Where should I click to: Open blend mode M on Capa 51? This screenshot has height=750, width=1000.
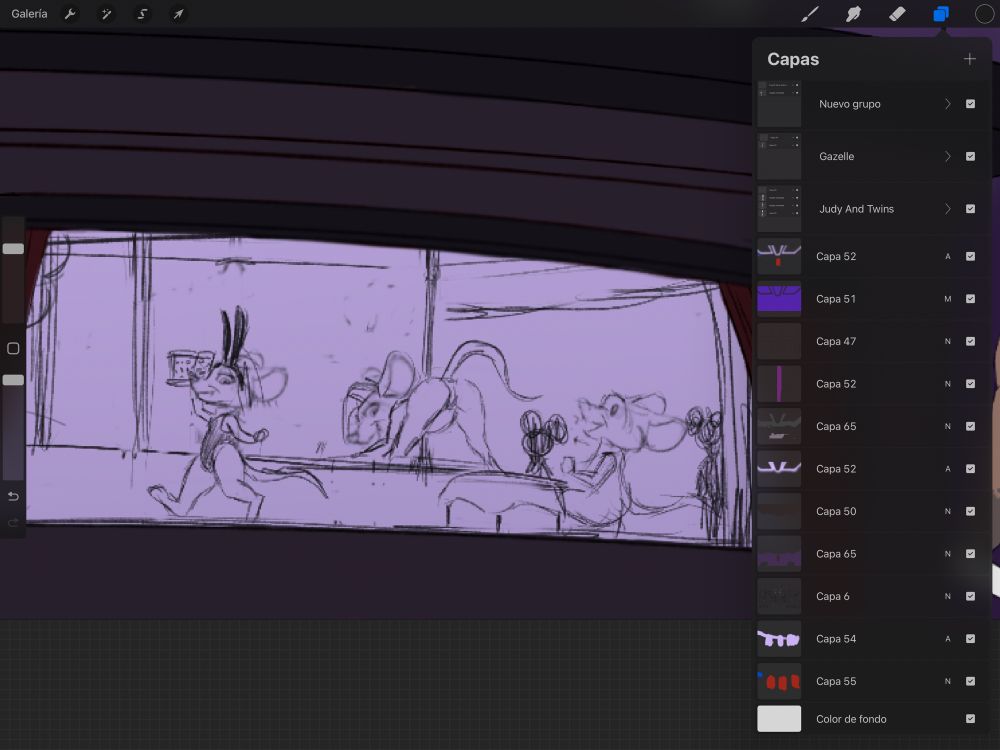point(948,298)
